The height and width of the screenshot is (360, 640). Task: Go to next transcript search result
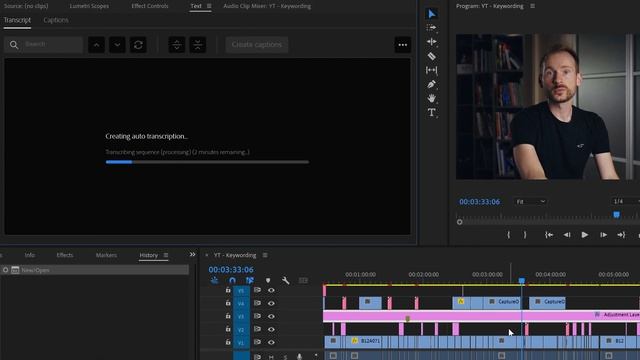click(x=117, y=45)
